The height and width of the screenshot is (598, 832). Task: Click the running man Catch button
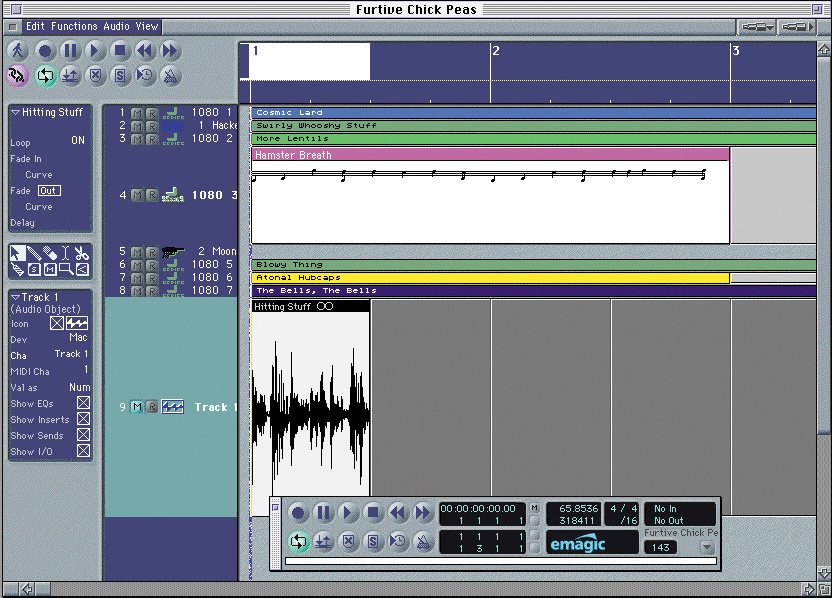[18, 50]
